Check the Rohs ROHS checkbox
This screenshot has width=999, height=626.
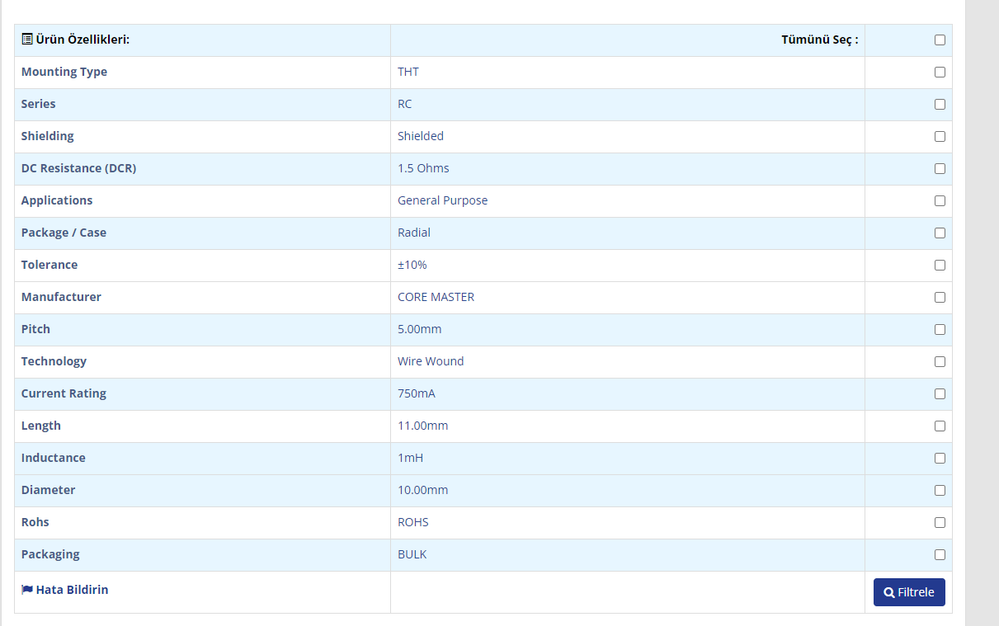[940, 522]
